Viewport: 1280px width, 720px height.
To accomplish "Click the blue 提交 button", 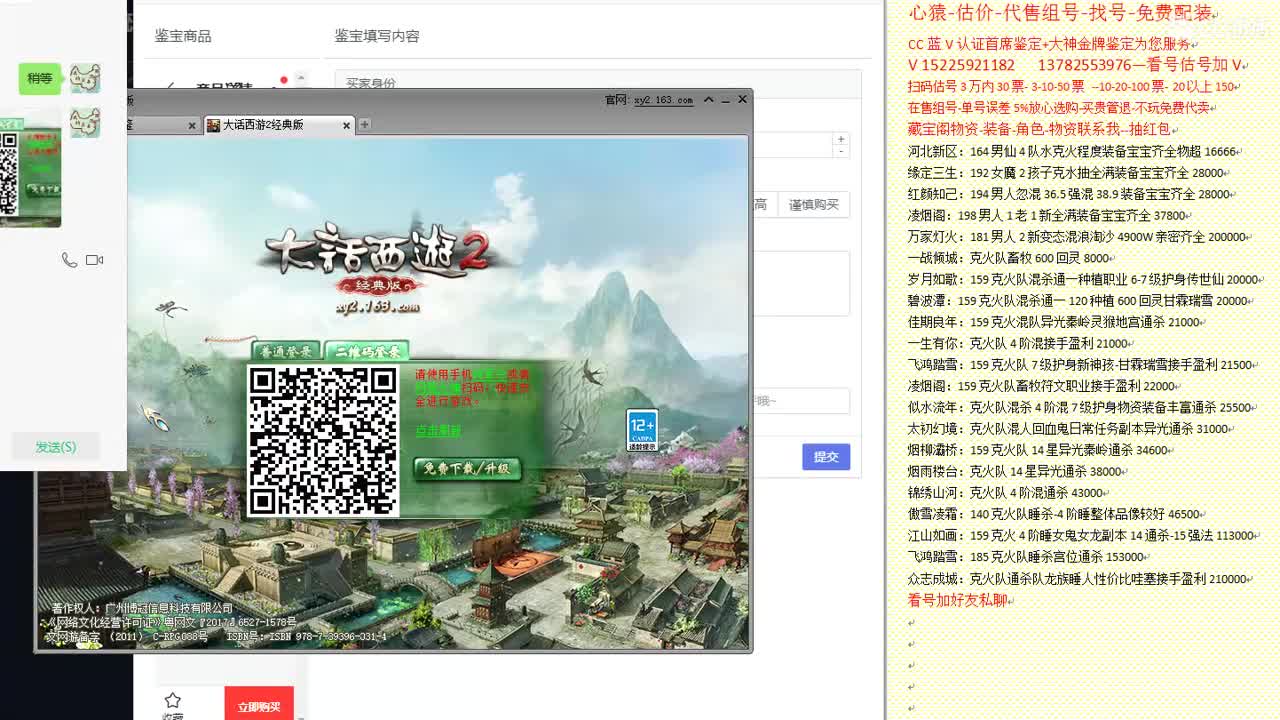I will 826,457.
